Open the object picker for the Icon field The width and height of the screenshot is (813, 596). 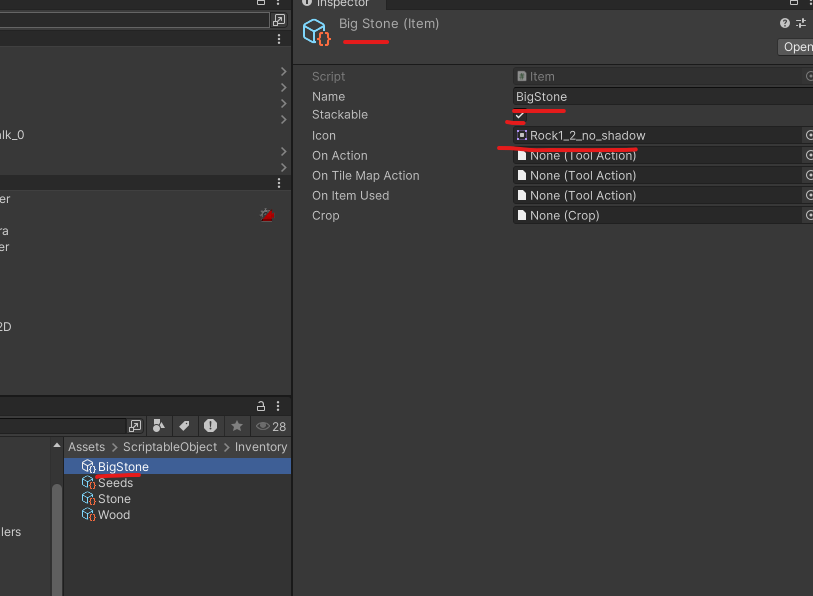pyautogui.click(x=808, y=135)
